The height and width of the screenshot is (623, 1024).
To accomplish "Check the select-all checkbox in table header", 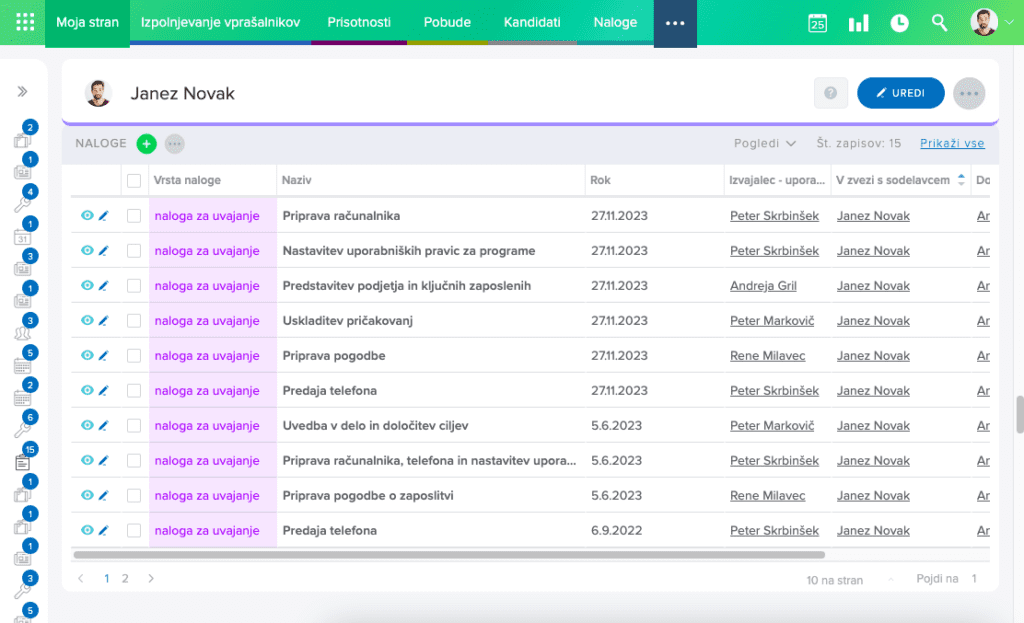I will (x=134, y=181).
